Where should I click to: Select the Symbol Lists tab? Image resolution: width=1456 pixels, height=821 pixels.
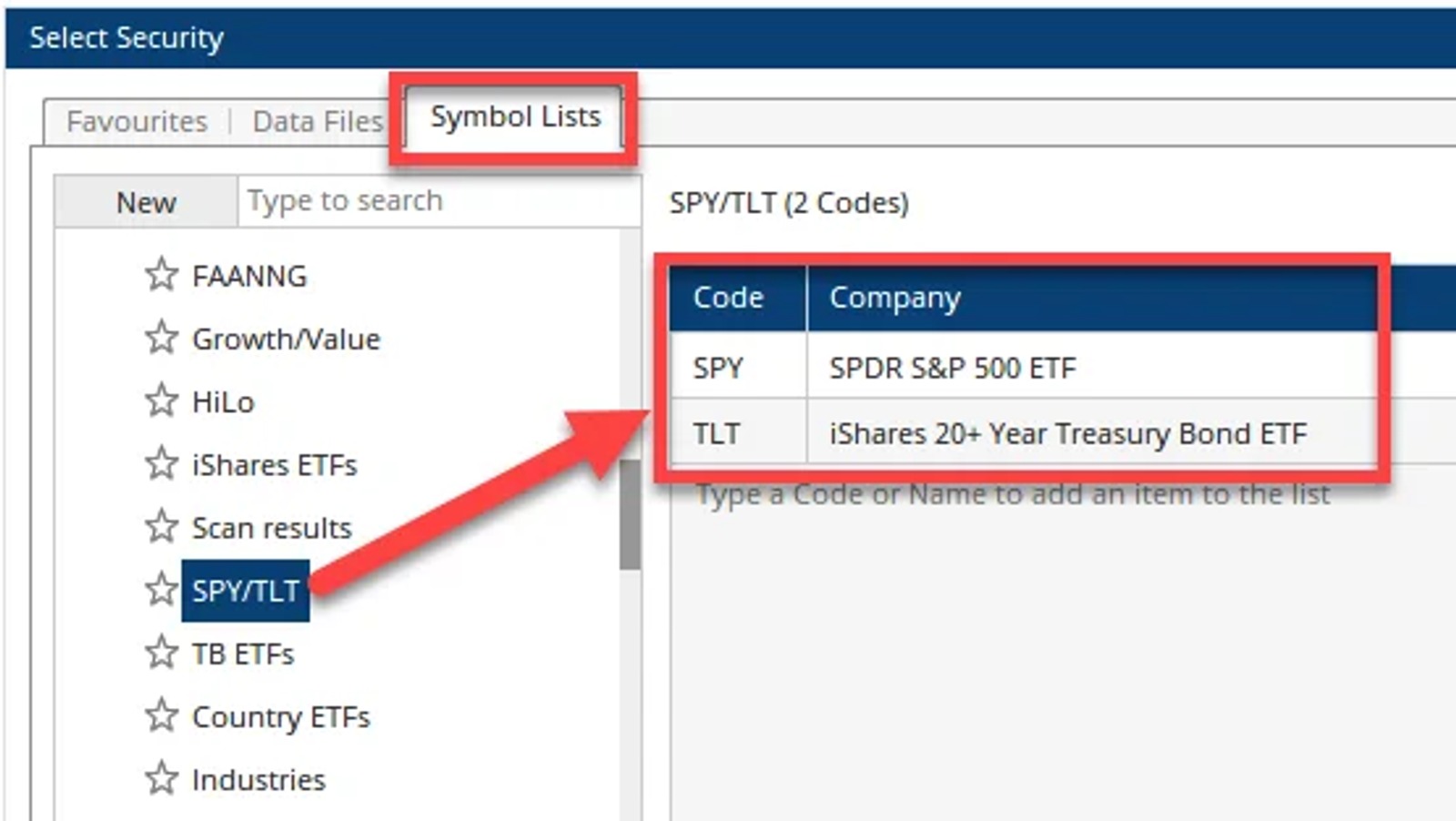tap(515, 117)
